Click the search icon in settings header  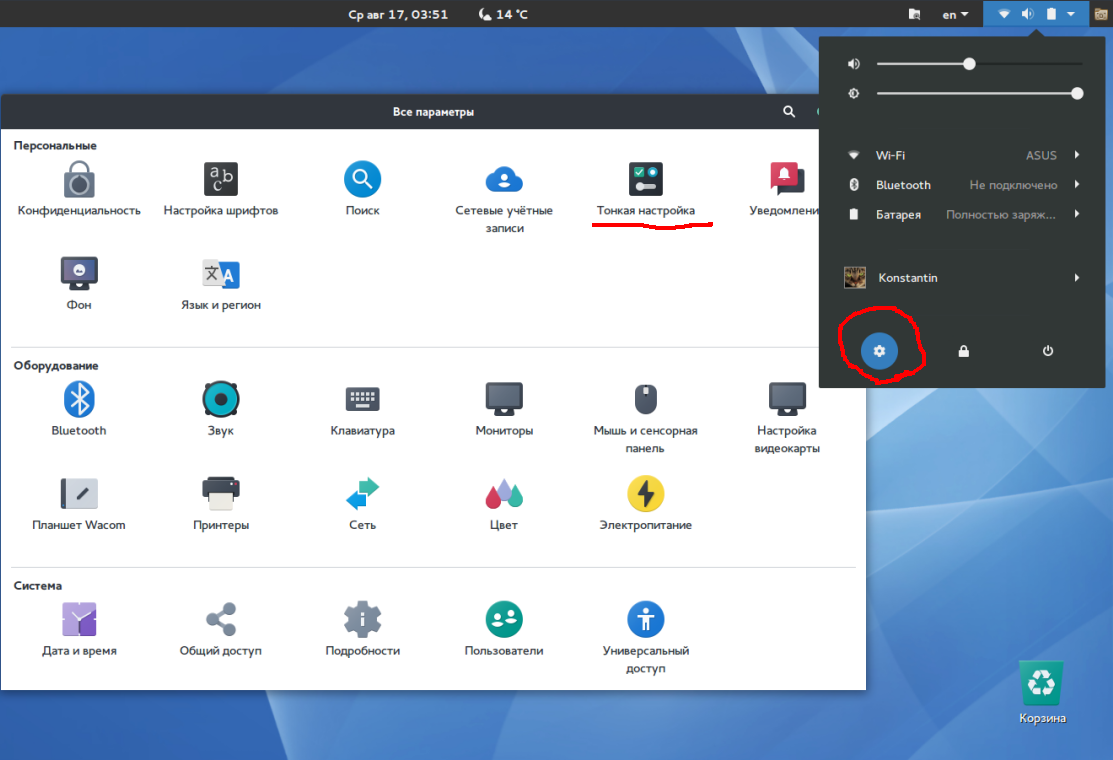pos(789,112)
